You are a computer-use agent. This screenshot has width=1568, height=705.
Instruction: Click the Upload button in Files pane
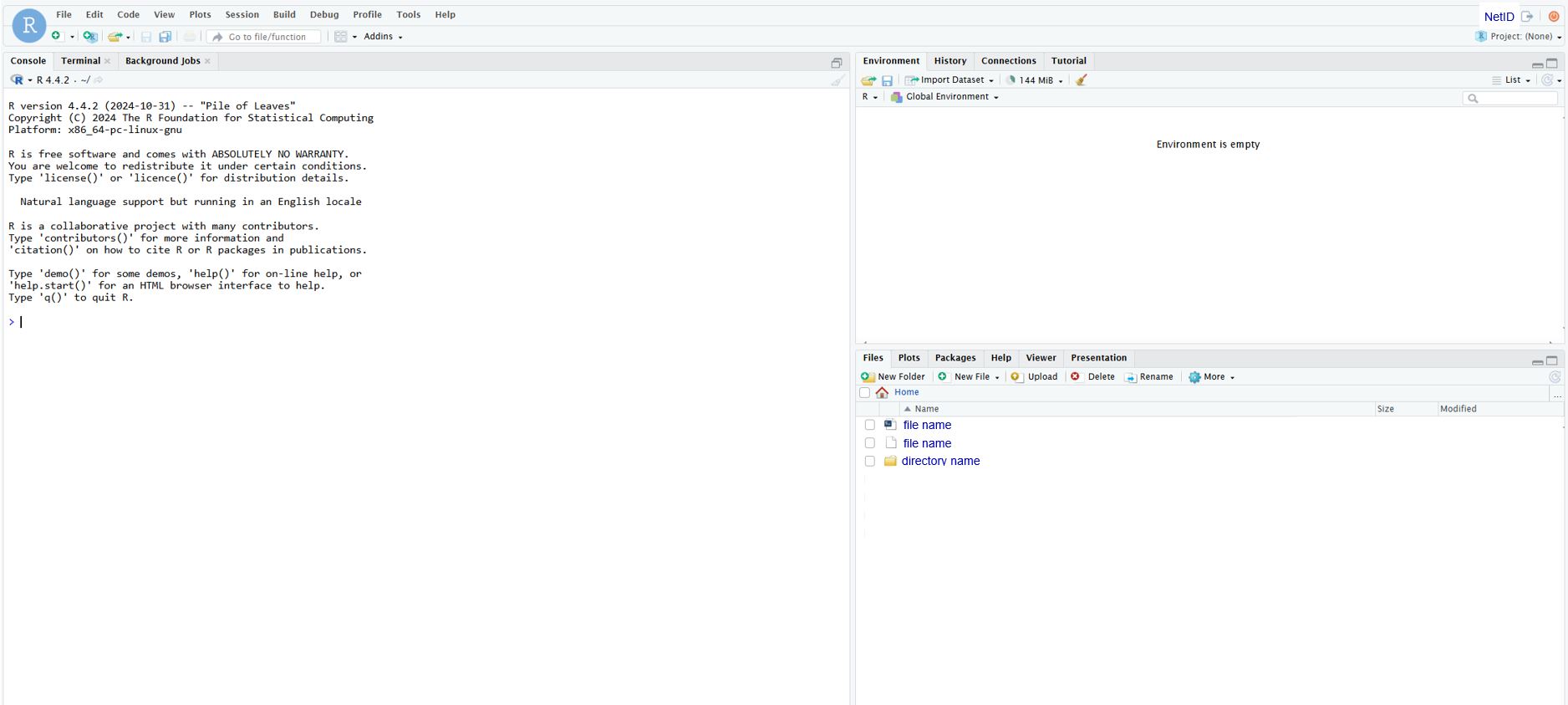point(1034,377)
